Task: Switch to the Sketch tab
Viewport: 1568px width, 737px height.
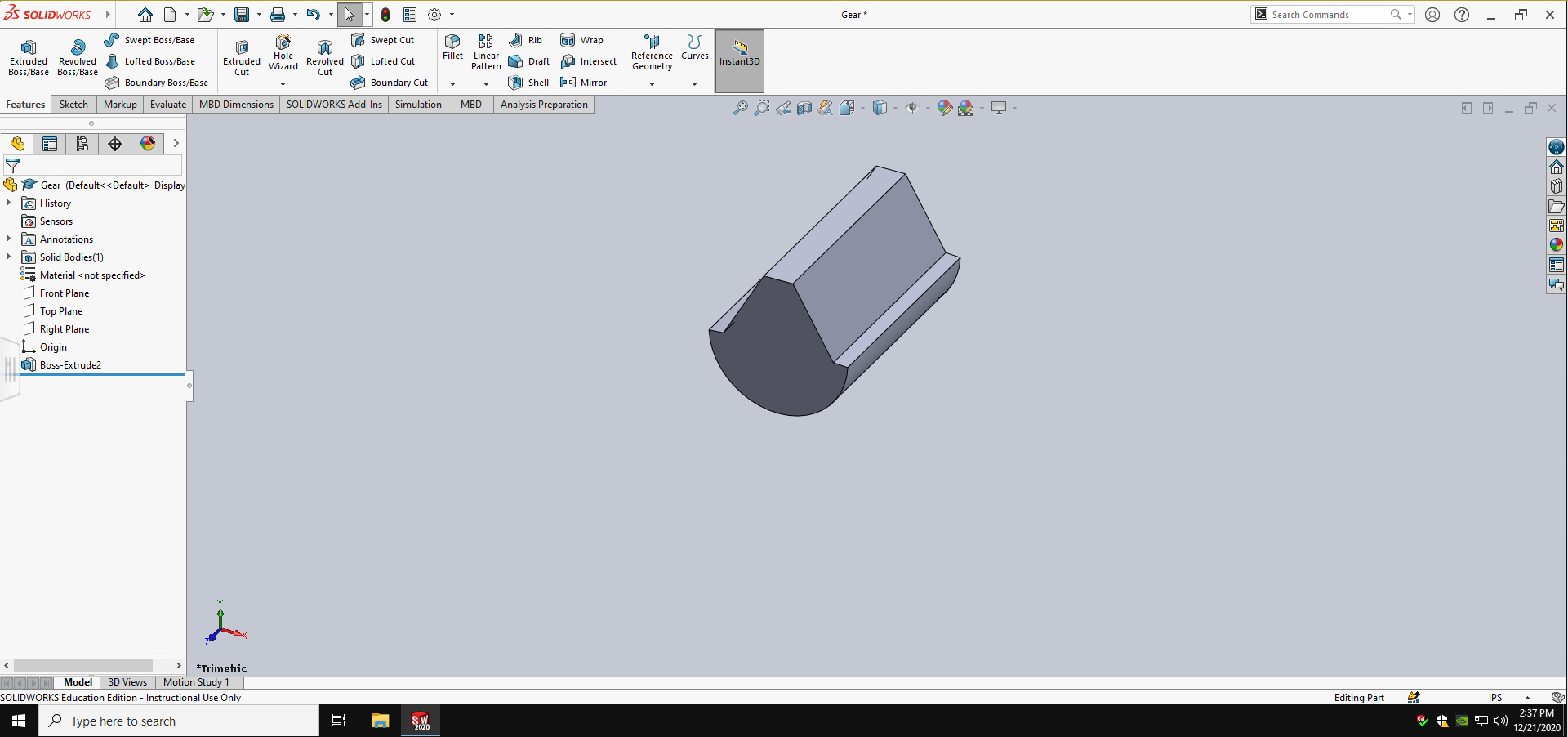Action: pyautogui.click(x=73, y=105)
